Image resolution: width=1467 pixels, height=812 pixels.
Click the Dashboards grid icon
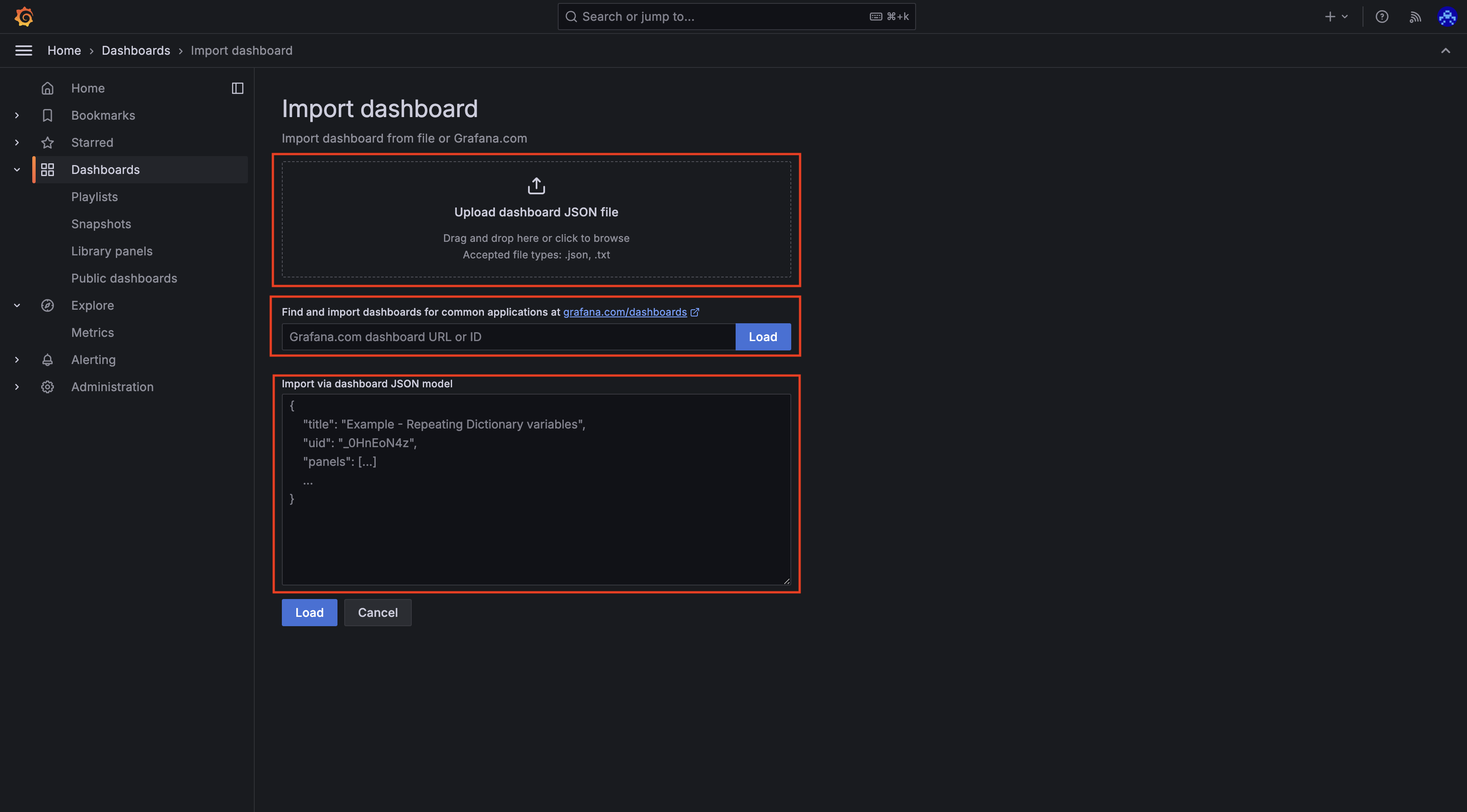pyautogui.click(x=47, y=170)
